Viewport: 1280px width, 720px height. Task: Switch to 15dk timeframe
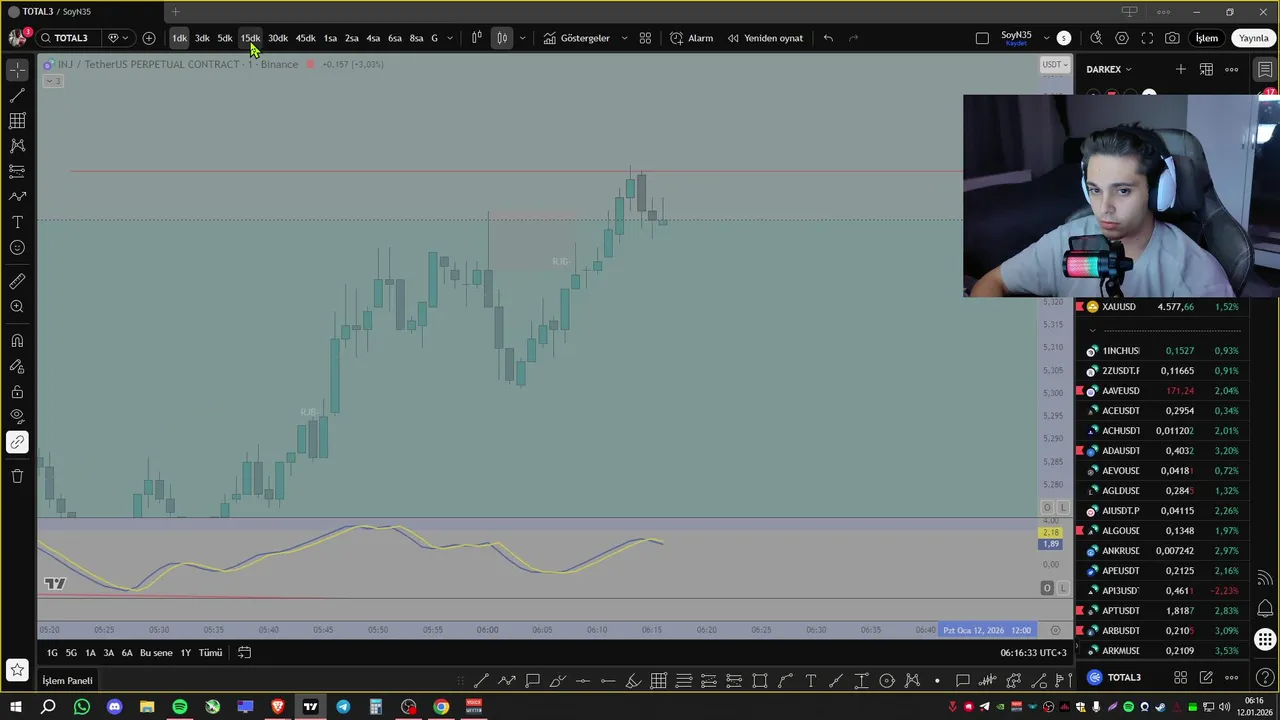point(250,38)
